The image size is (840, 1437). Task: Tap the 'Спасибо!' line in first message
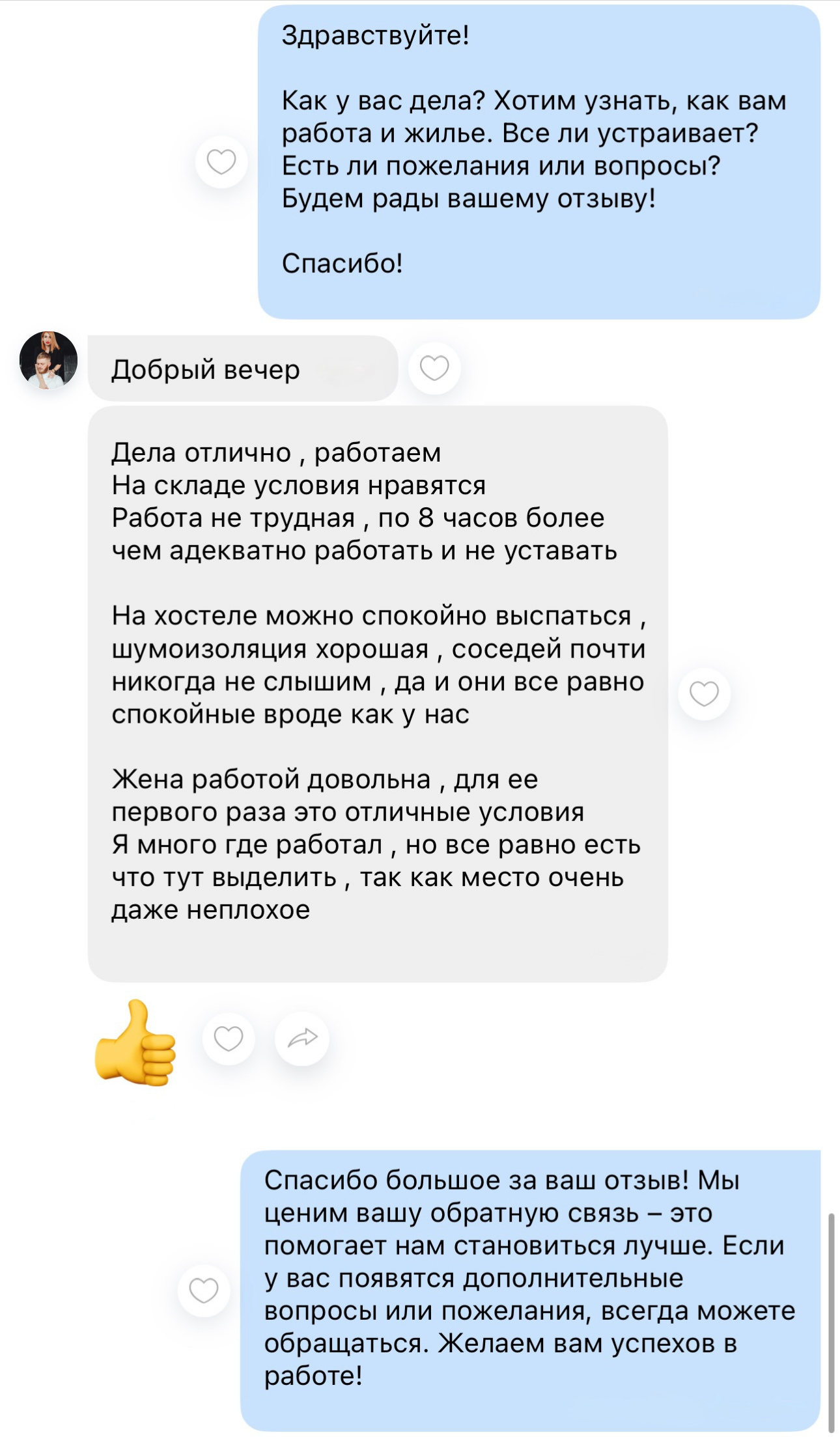(x=343, y=264)
